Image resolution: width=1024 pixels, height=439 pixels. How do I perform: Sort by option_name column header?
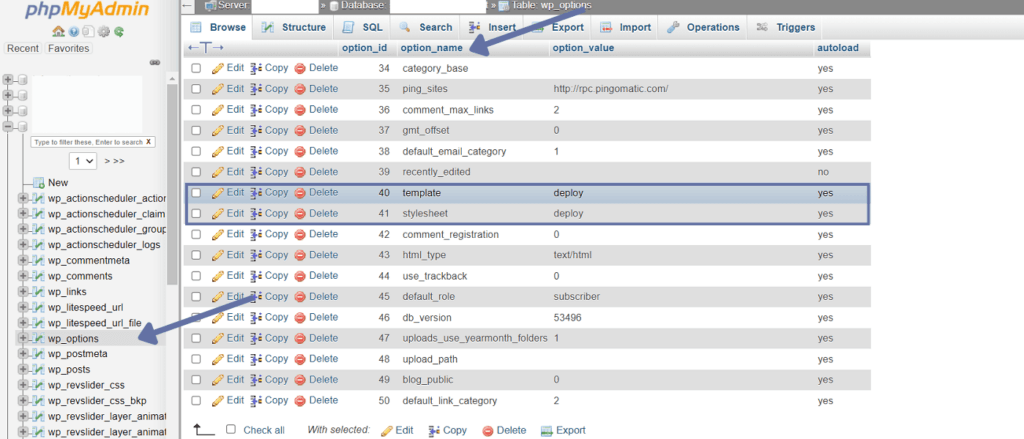[431, 48]
